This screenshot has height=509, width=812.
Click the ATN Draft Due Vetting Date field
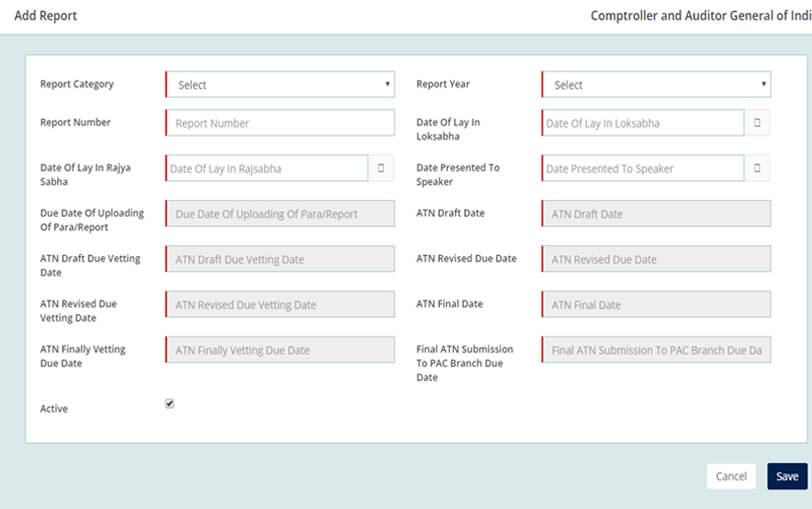280,259
